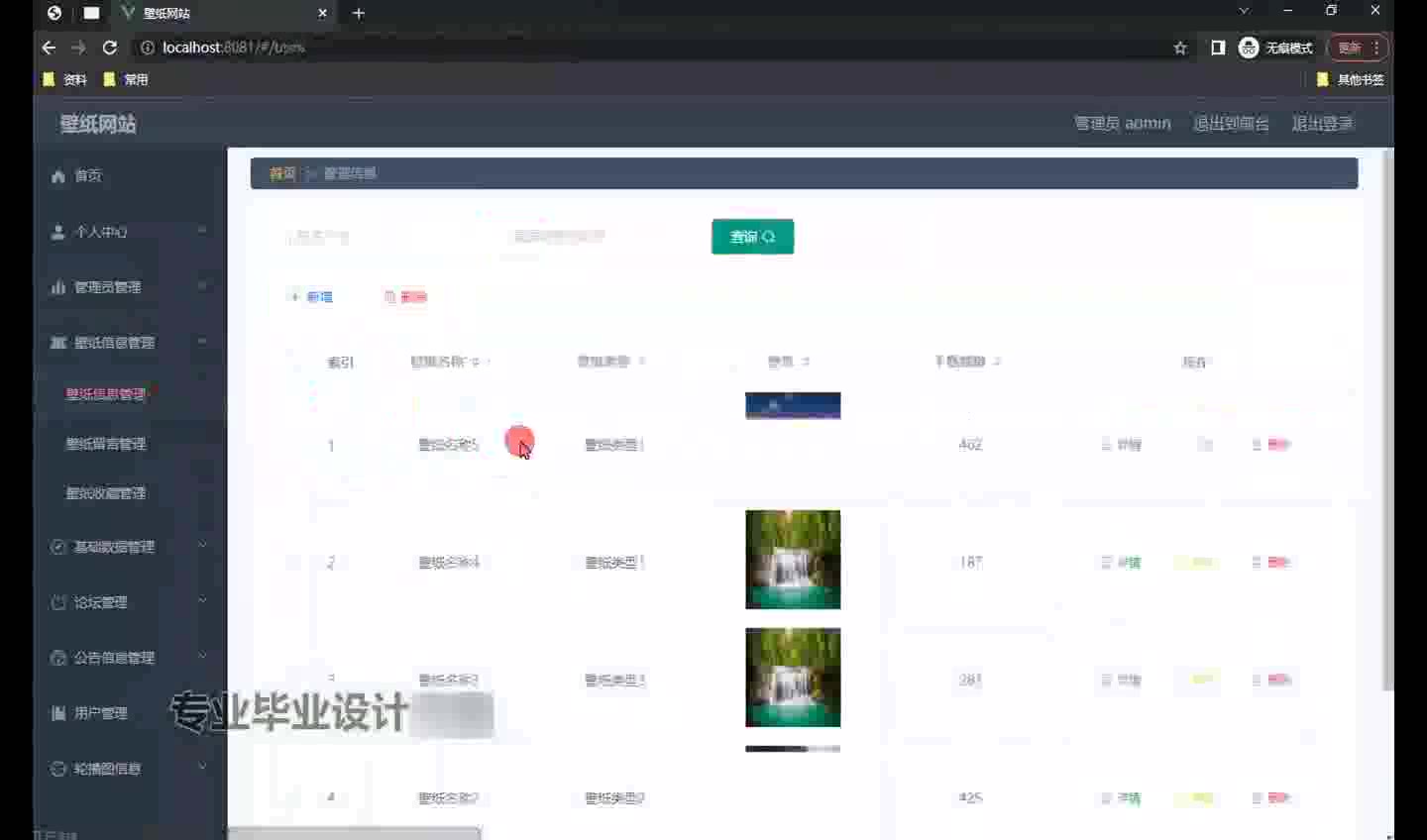1427x840 pixels.
Task: Click the page vertical scrollbar
Action: coord(1387,421)
